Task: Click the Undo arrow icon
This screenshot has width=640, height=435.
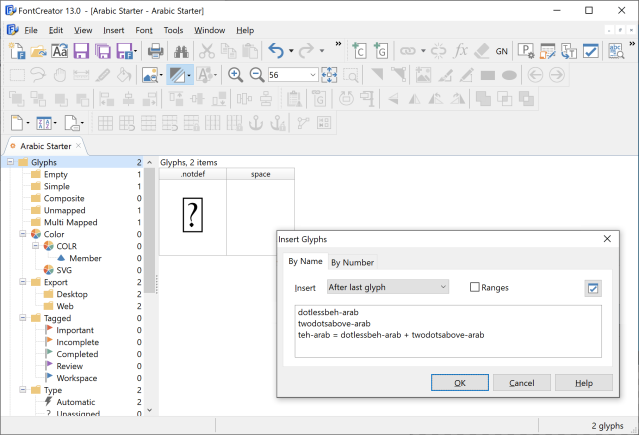Action: 276,51
